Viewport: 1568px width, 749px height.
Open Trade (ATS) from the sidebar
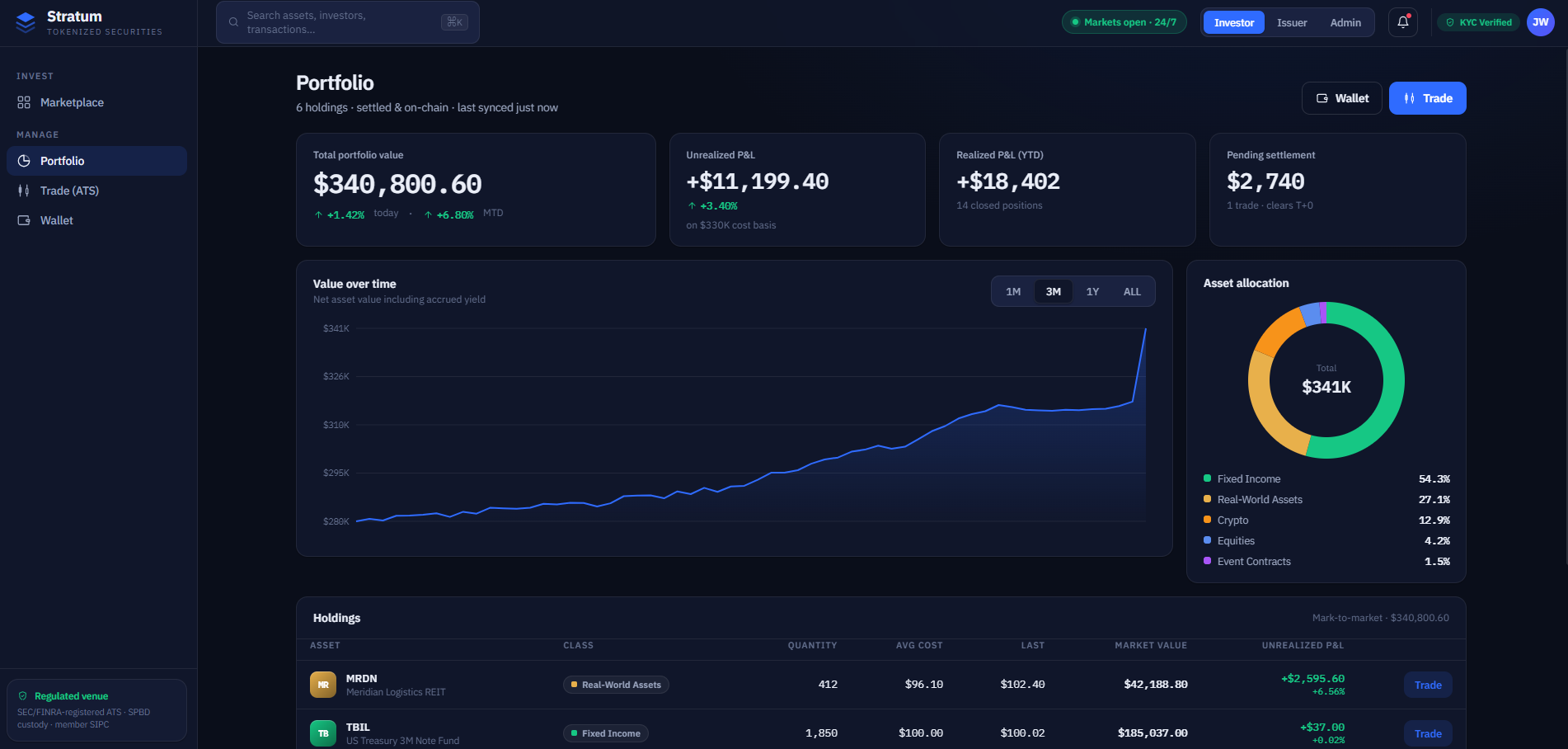coord(97,191)
